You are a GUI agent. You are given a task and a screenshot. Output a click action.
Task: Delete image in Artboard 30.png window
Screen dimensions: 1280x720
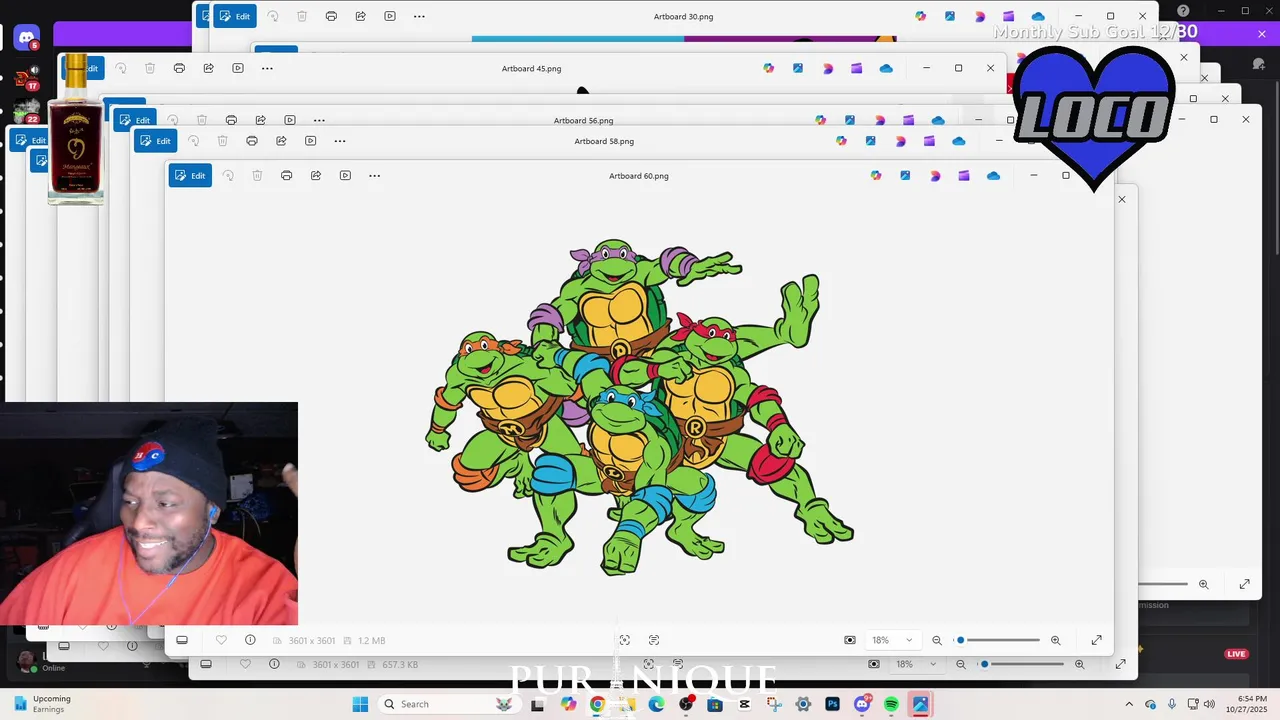pos(302,16)
